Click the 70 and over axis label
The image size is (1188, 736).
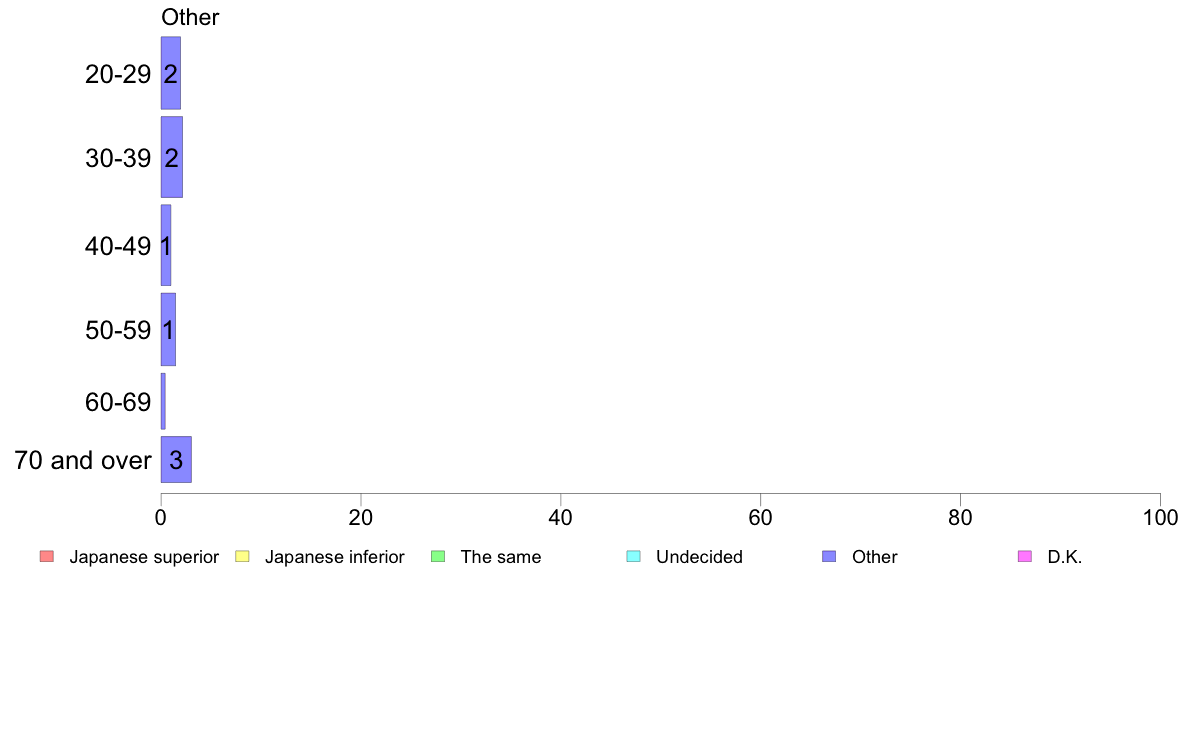83,460
